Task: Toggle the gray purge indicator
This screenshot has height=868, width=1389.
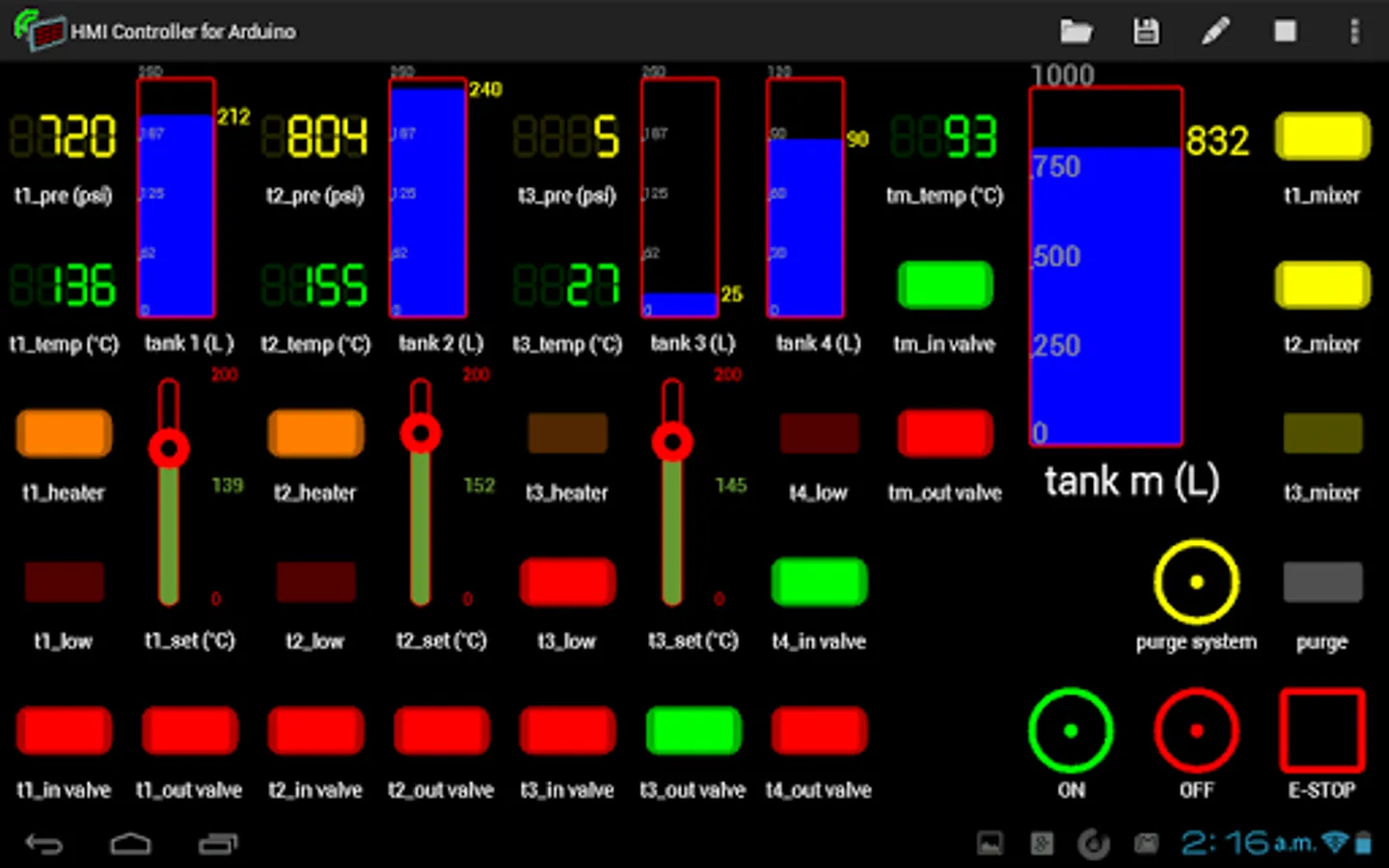Action: [1322, 582]
